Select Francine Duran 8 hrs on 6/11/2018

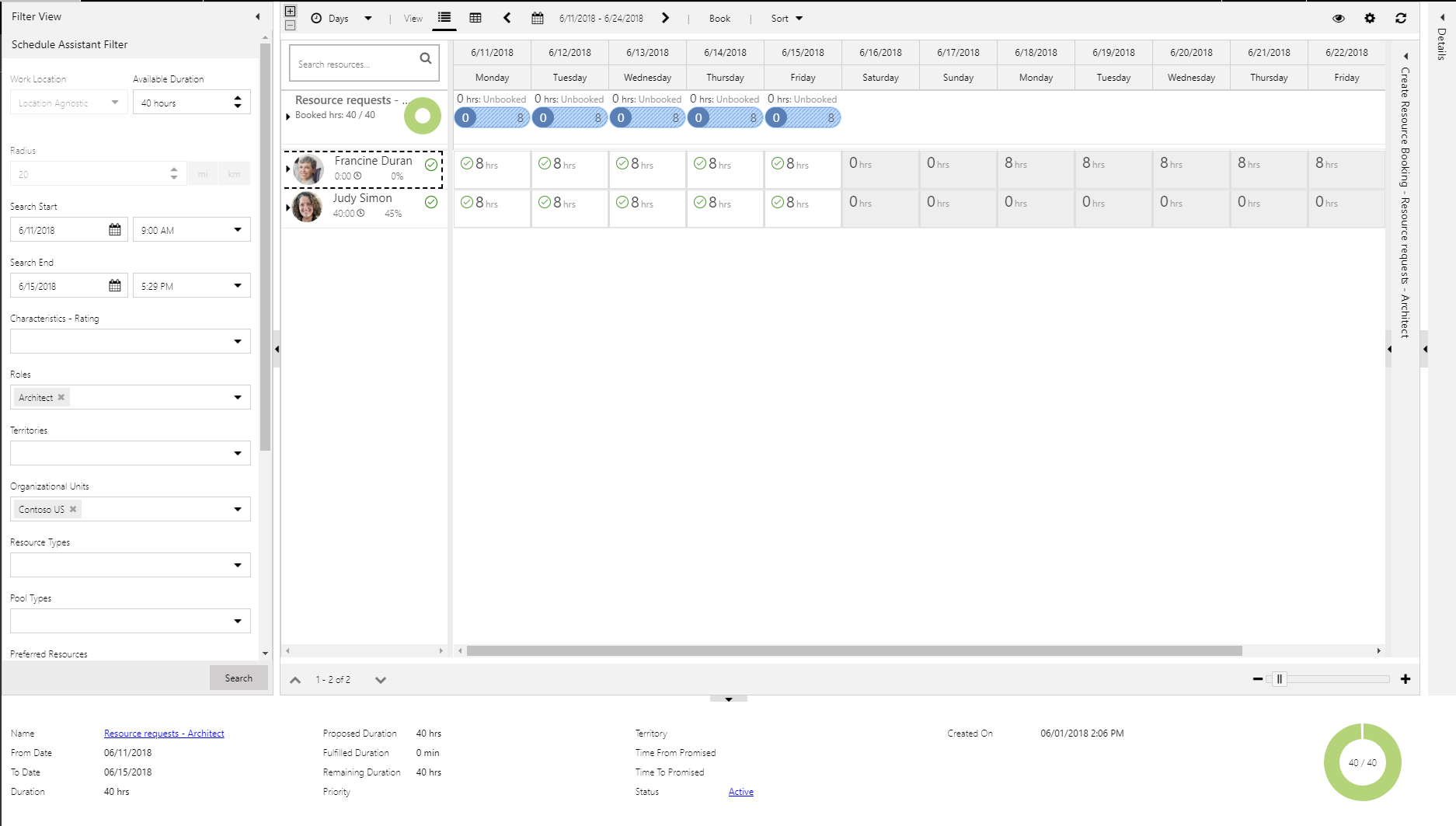[492, 169]
